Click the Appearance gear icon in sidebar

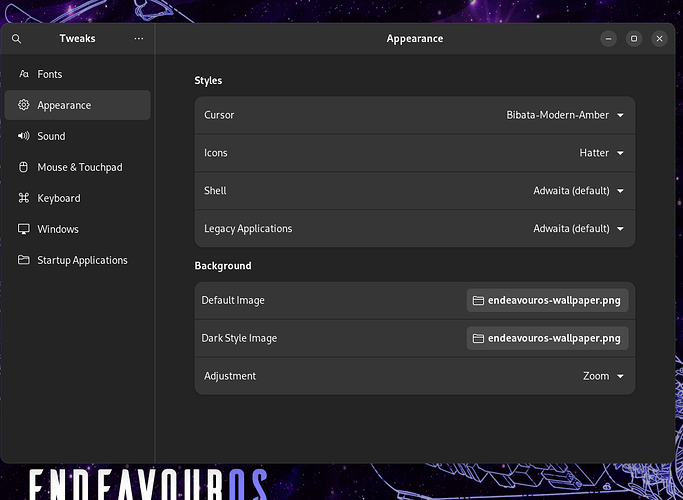coord(24,105)
